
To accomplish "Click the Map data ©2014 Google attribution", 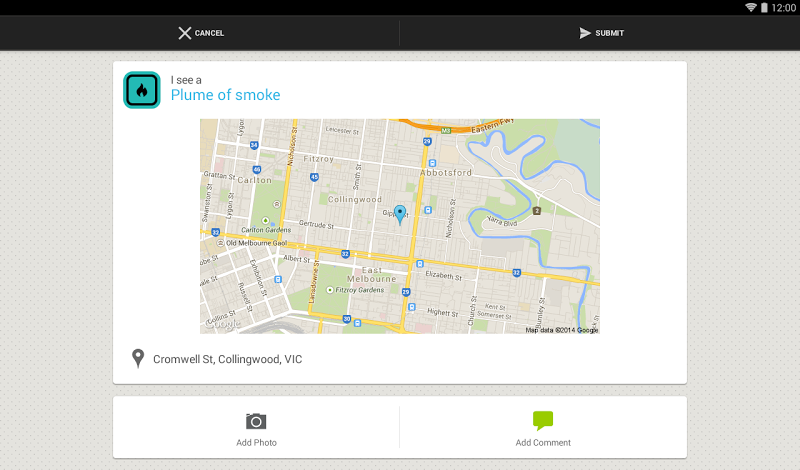I will pyautogui.click(x=562, y=330).
